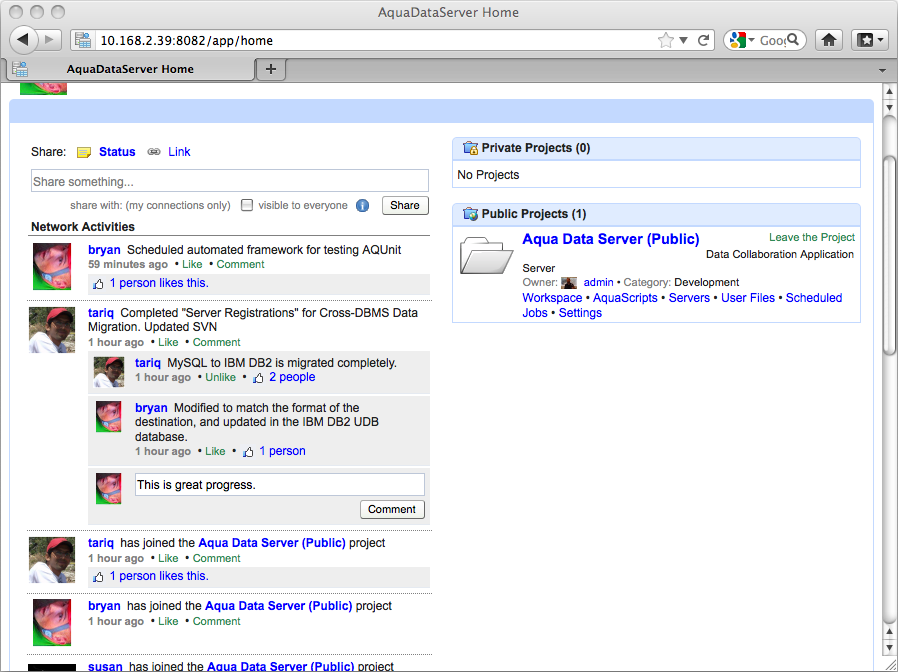Click the Private Projects lock folder icon
Screen dimensions: 898x672
[x=470, y=148]
